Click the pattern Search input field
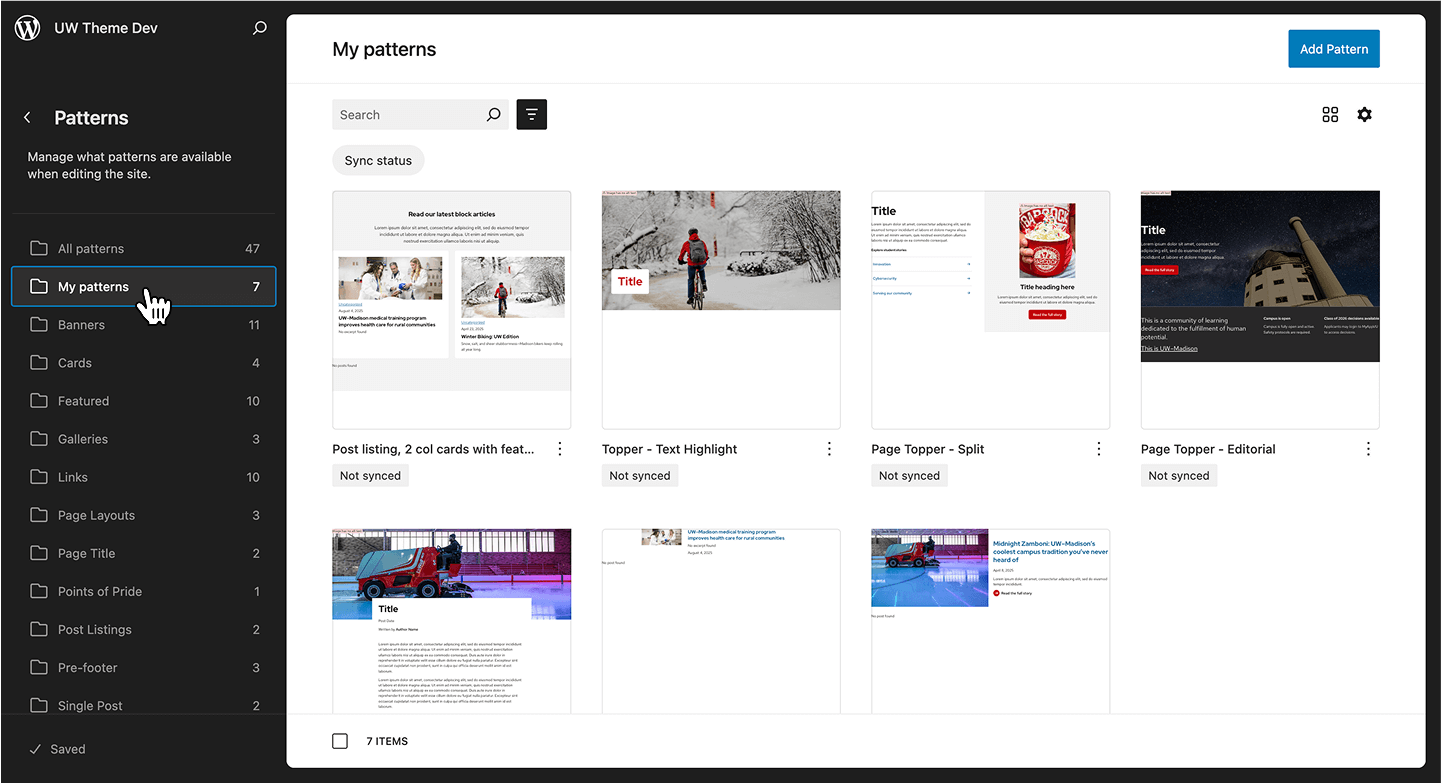This screenshot has width=1441, height=784. pyautogui.click(x=408, y=115)
